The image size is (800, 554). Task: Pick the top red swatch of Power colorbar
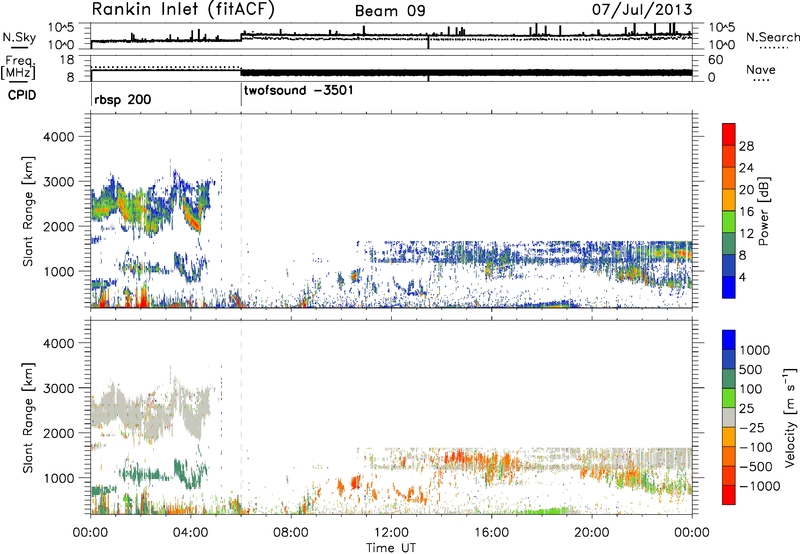tap(729, 134)
